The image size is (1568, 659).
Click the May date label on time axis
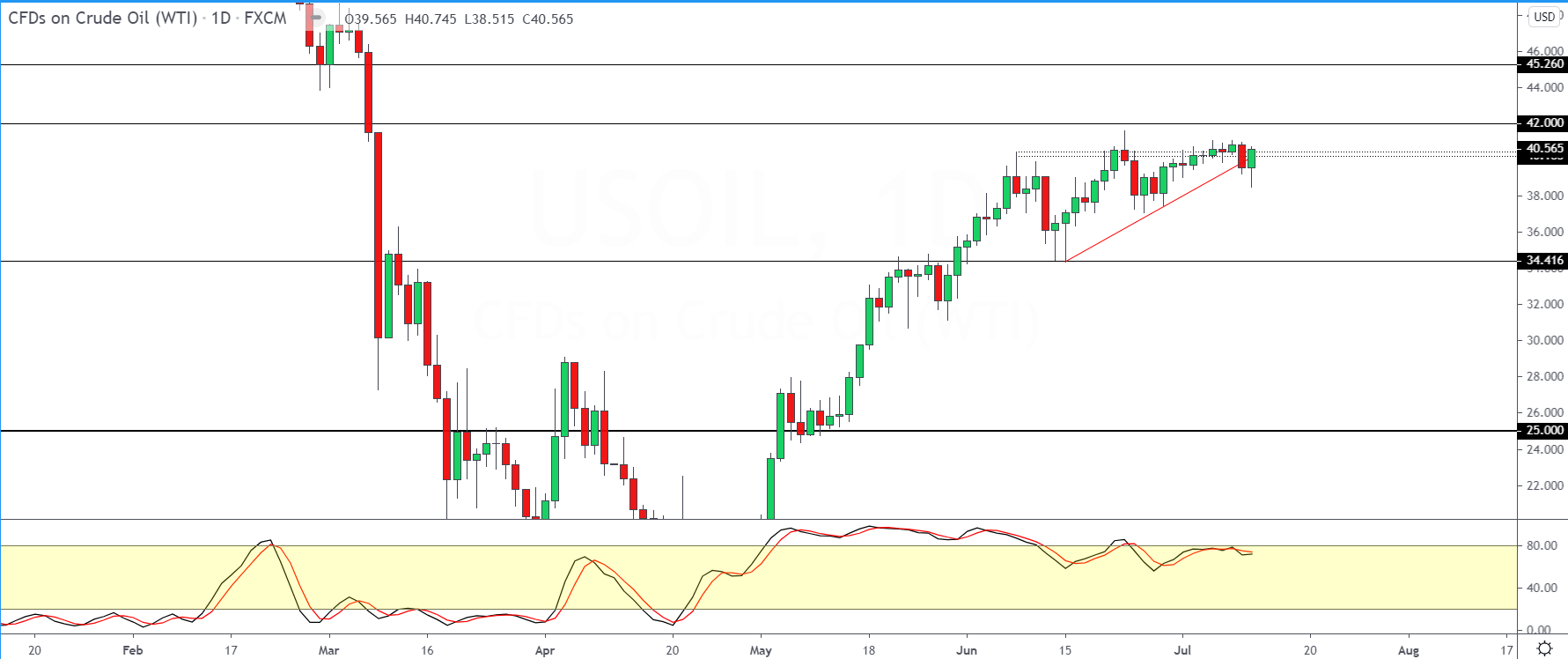pyautogui.click(x=761, y=650)
